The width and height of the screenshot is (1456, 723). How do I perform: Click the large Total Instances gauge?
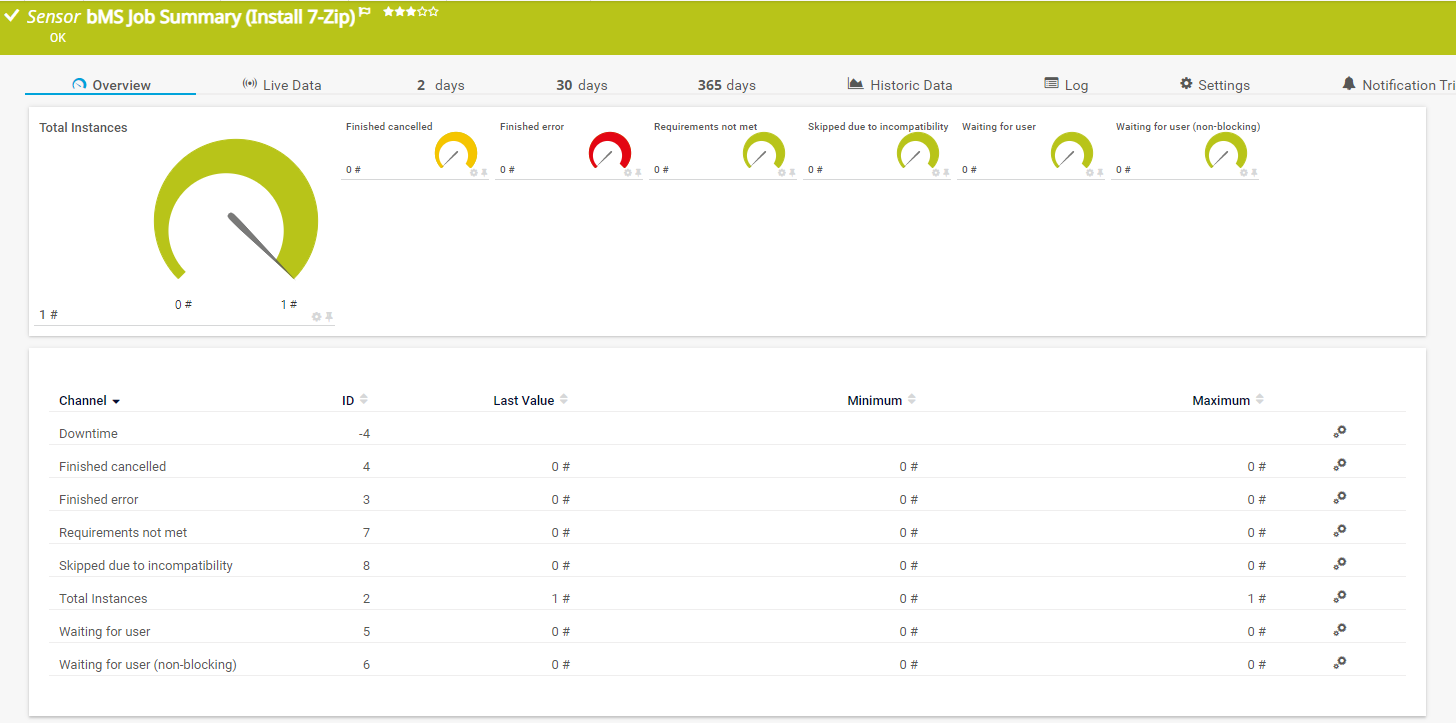(x=236, y=214)
